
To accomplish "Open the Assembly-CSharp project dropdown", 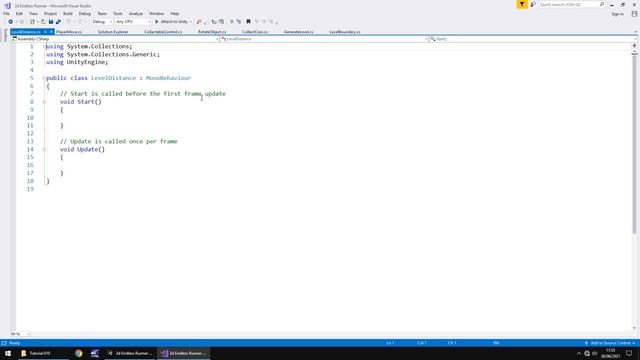I will [115, 39].
